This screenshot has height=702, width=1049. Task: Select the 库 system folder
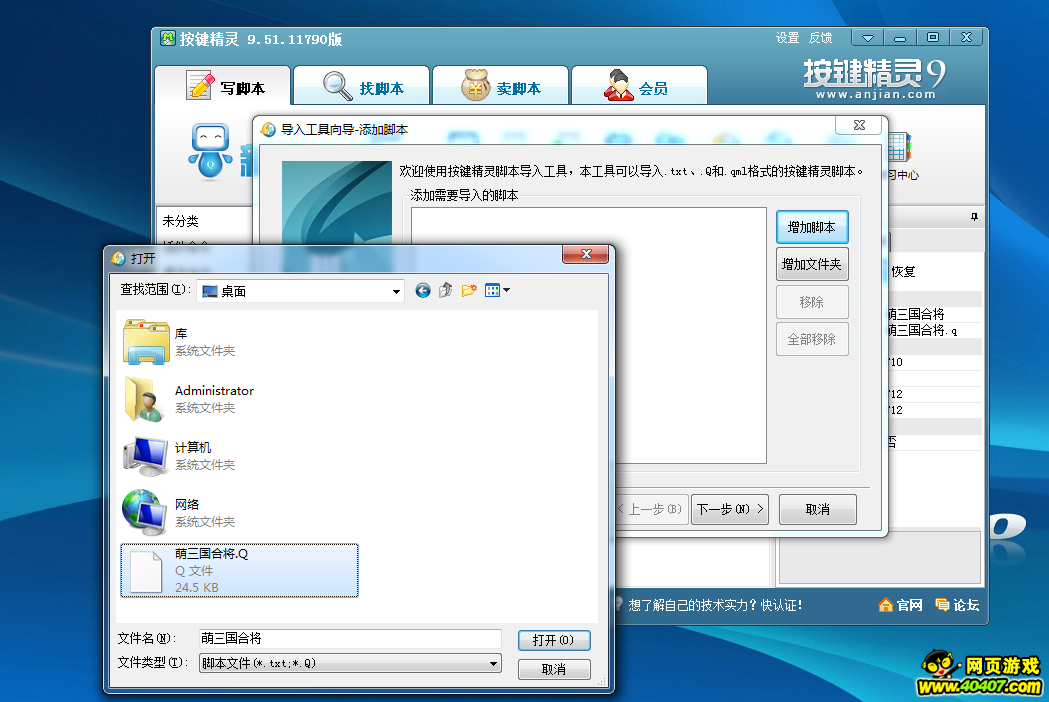(180, 342)
